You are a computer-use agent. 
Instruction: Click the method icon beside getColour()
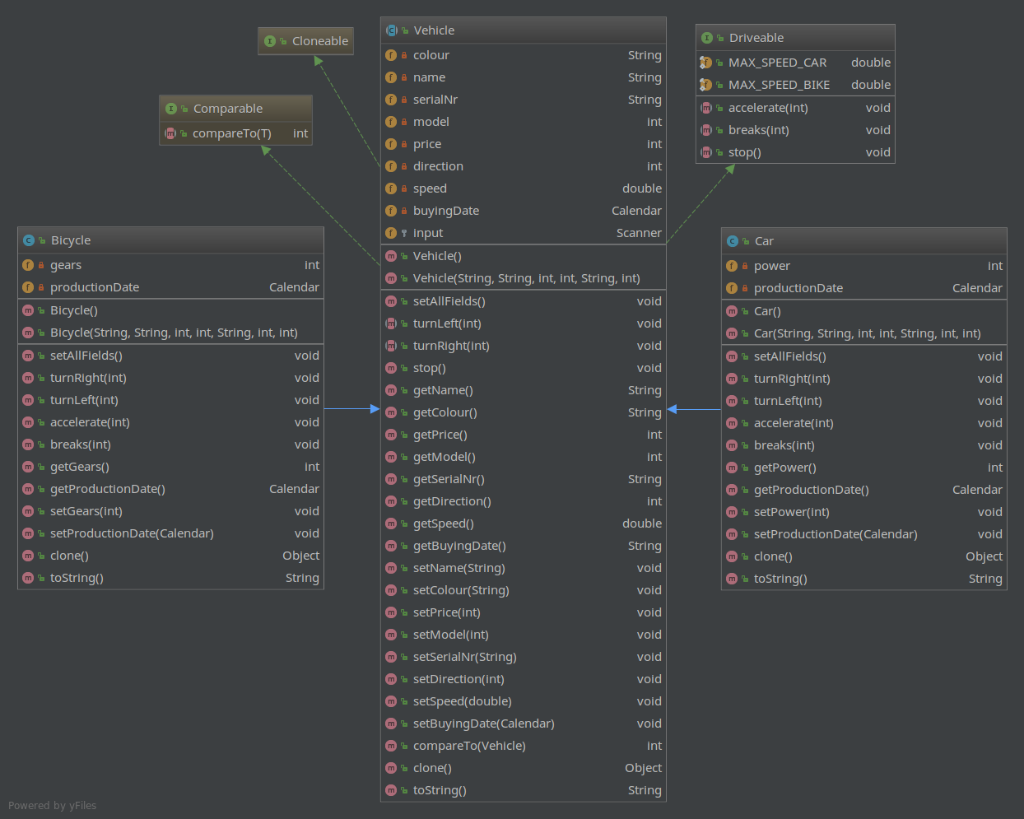click(391, 412)
